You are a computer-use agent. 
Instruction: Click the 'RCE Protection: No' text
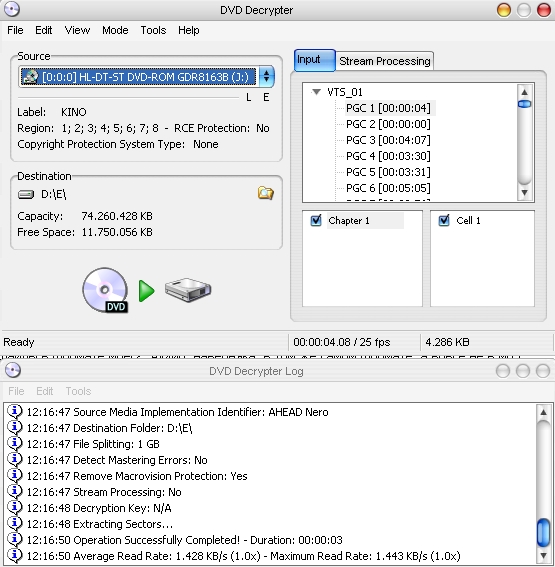[222, 128]
